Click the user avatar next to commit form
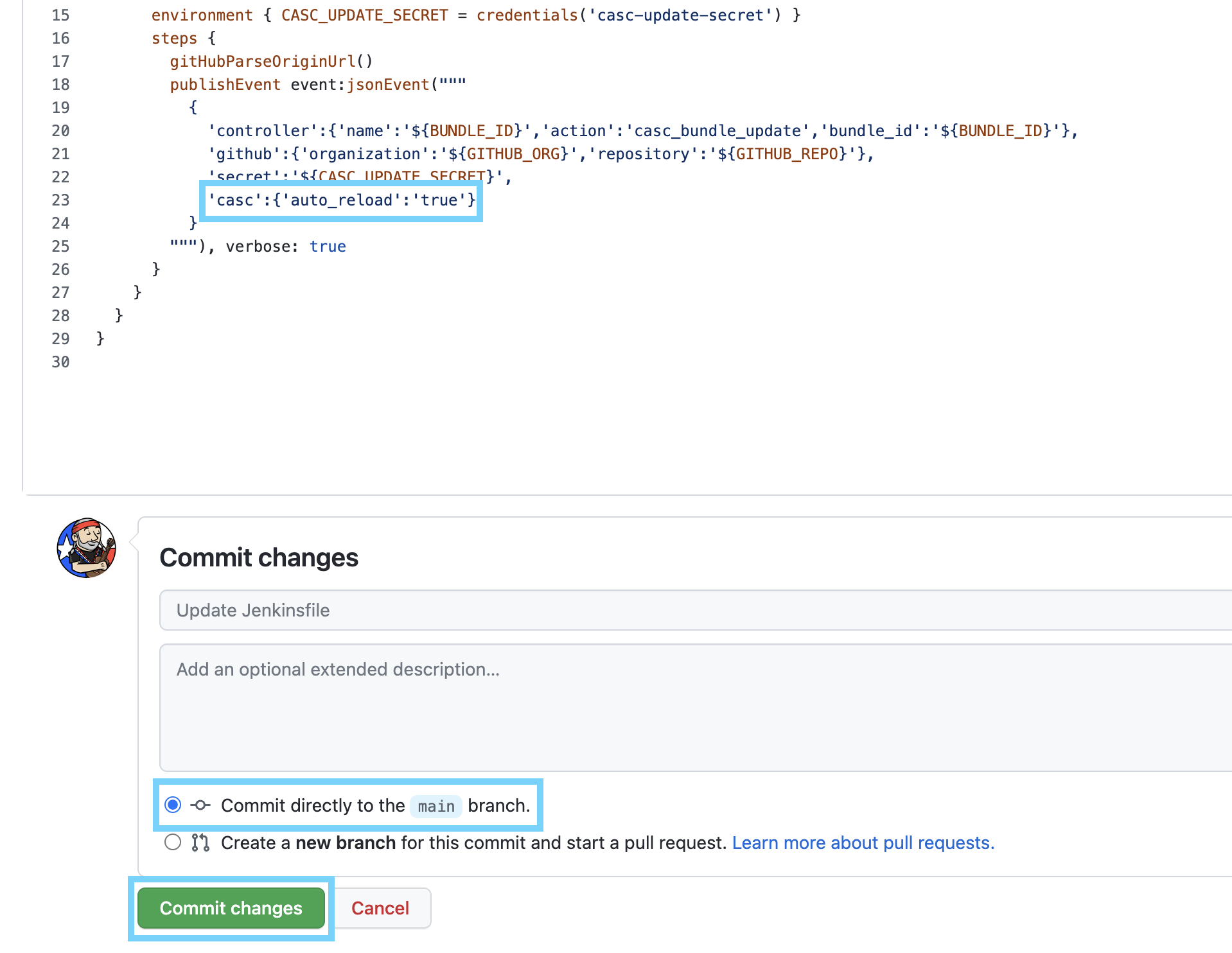The height and width of the screenshot is (953, 1232). click(86, 548)
